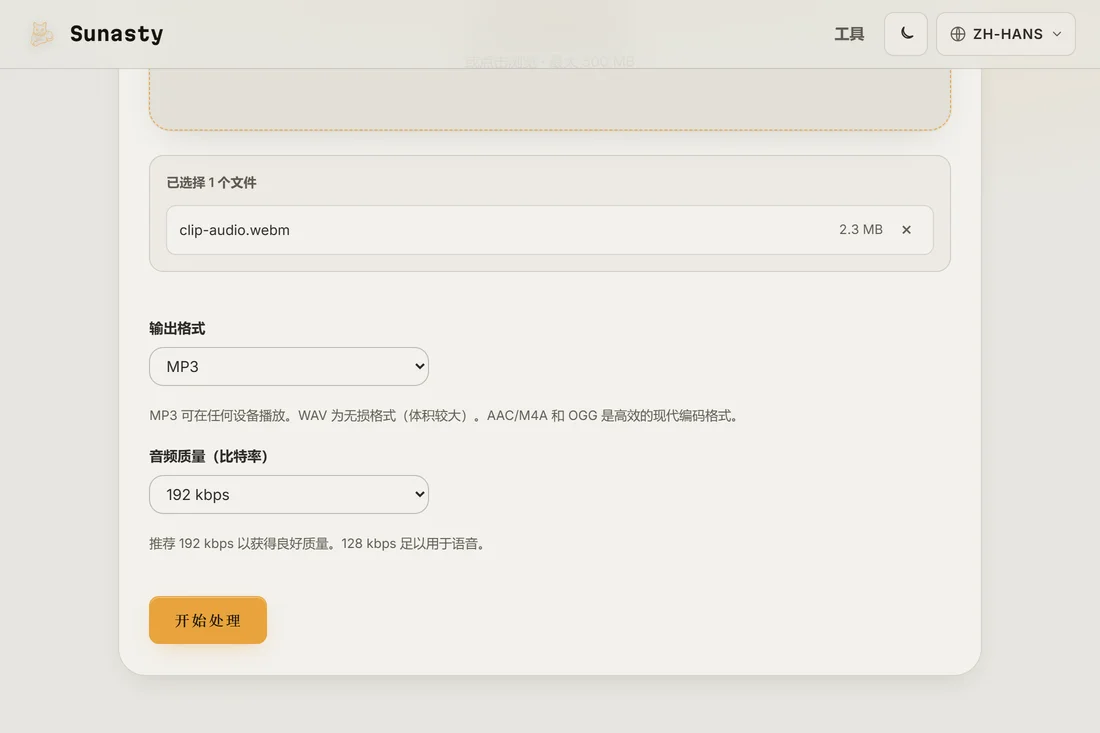Click the 2.3 MB file size
1100x733 pixels.
[861, 229]
